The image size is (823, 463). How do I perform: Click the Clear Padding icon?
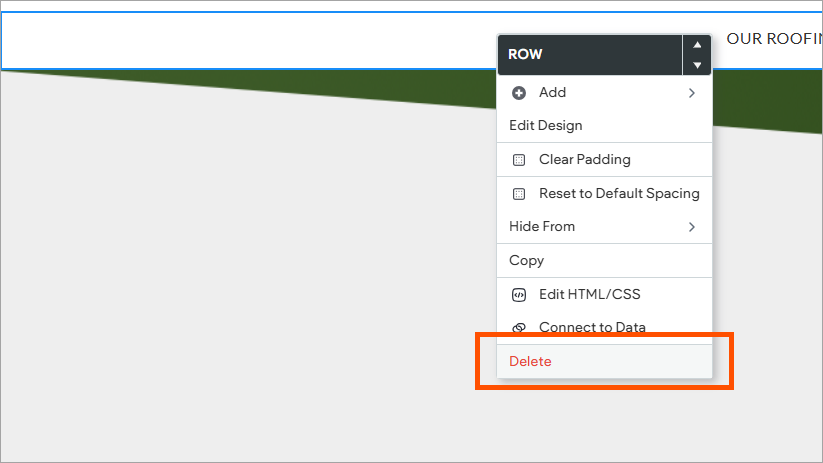click(x=519, y=160)
